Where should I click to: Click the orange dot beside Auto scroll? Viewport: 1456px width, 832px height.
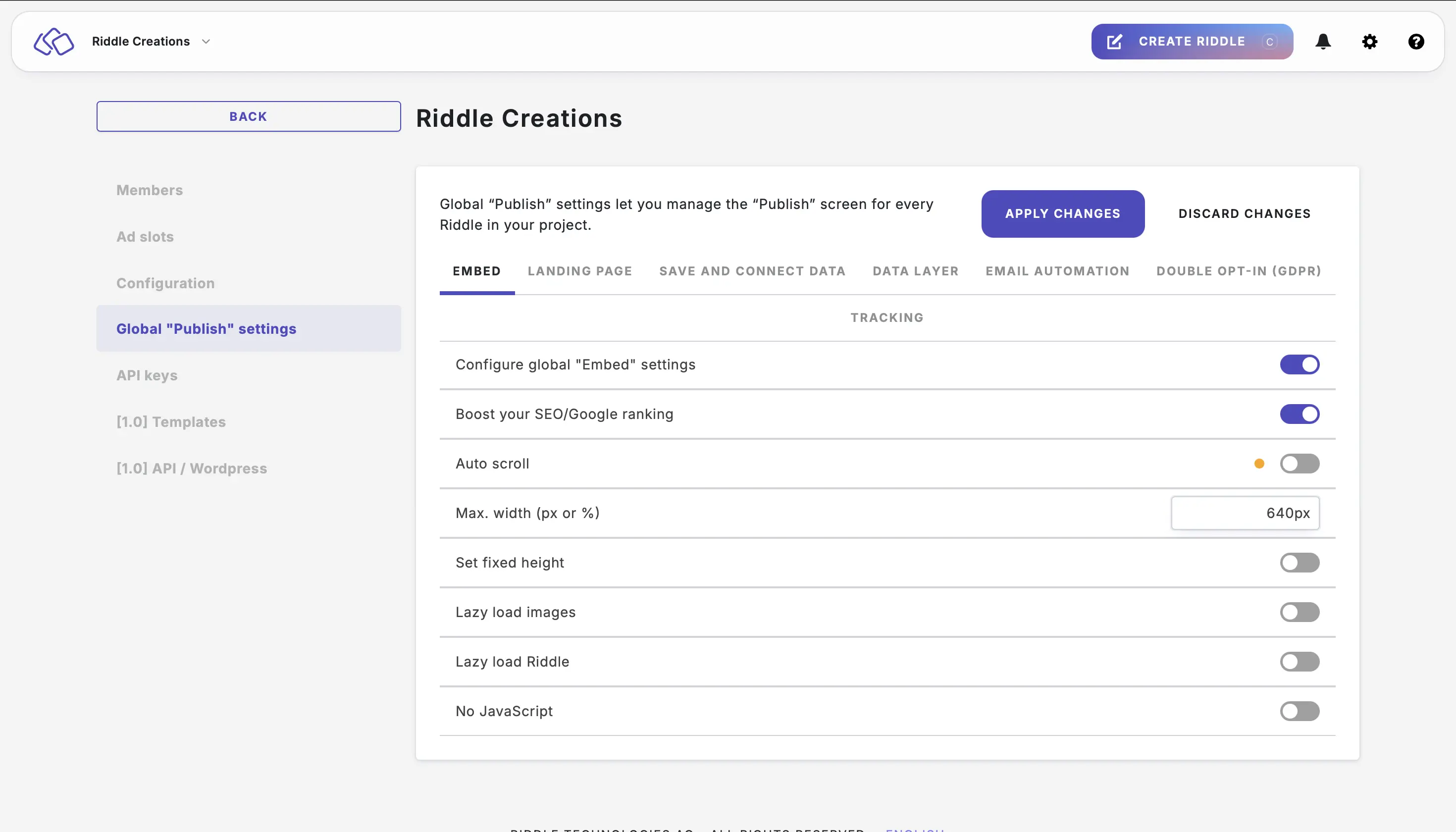pyautogui.click(x=1259, y=464)
